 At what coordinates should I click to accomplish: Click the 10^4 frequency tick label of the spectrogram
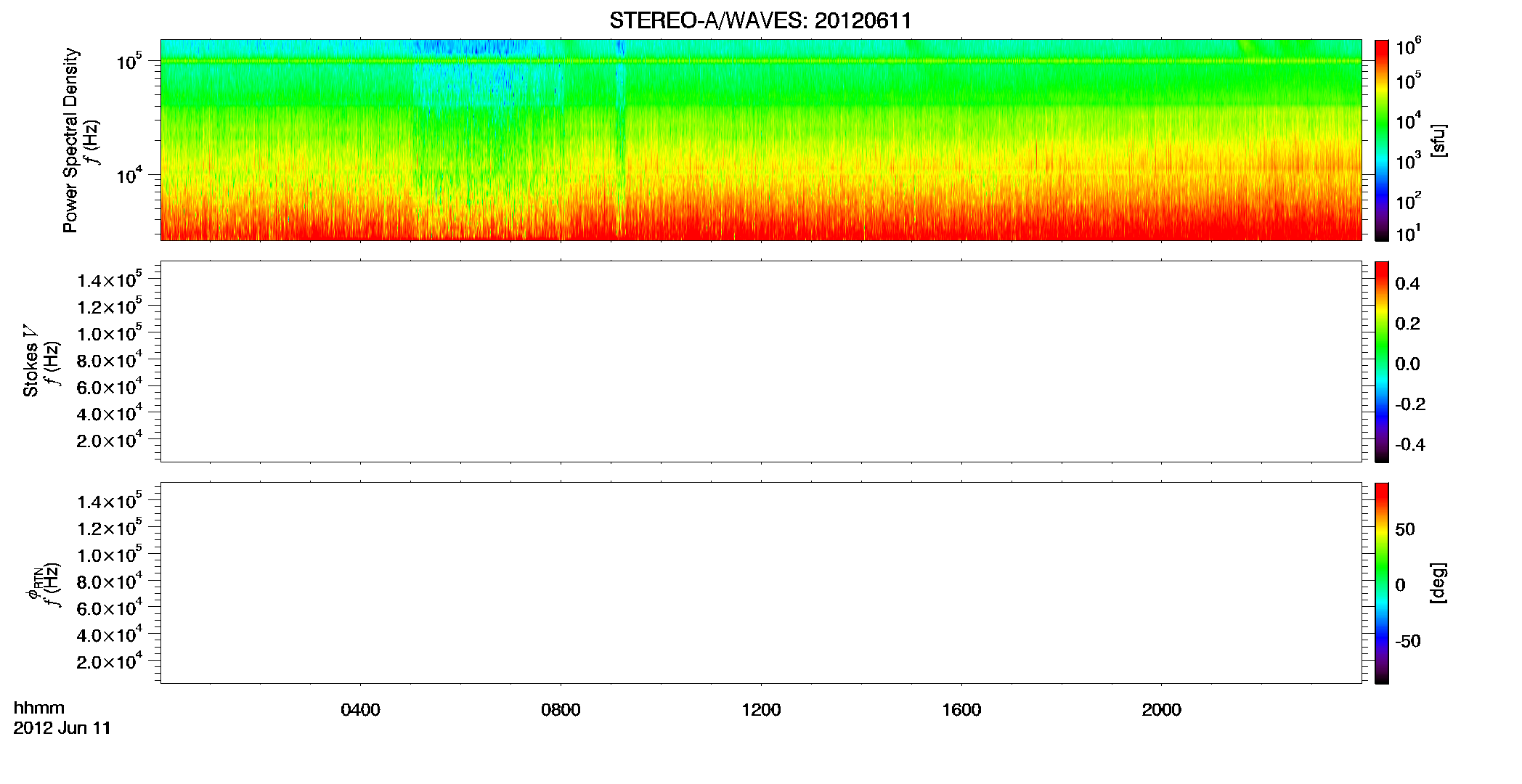click(129, 175)
